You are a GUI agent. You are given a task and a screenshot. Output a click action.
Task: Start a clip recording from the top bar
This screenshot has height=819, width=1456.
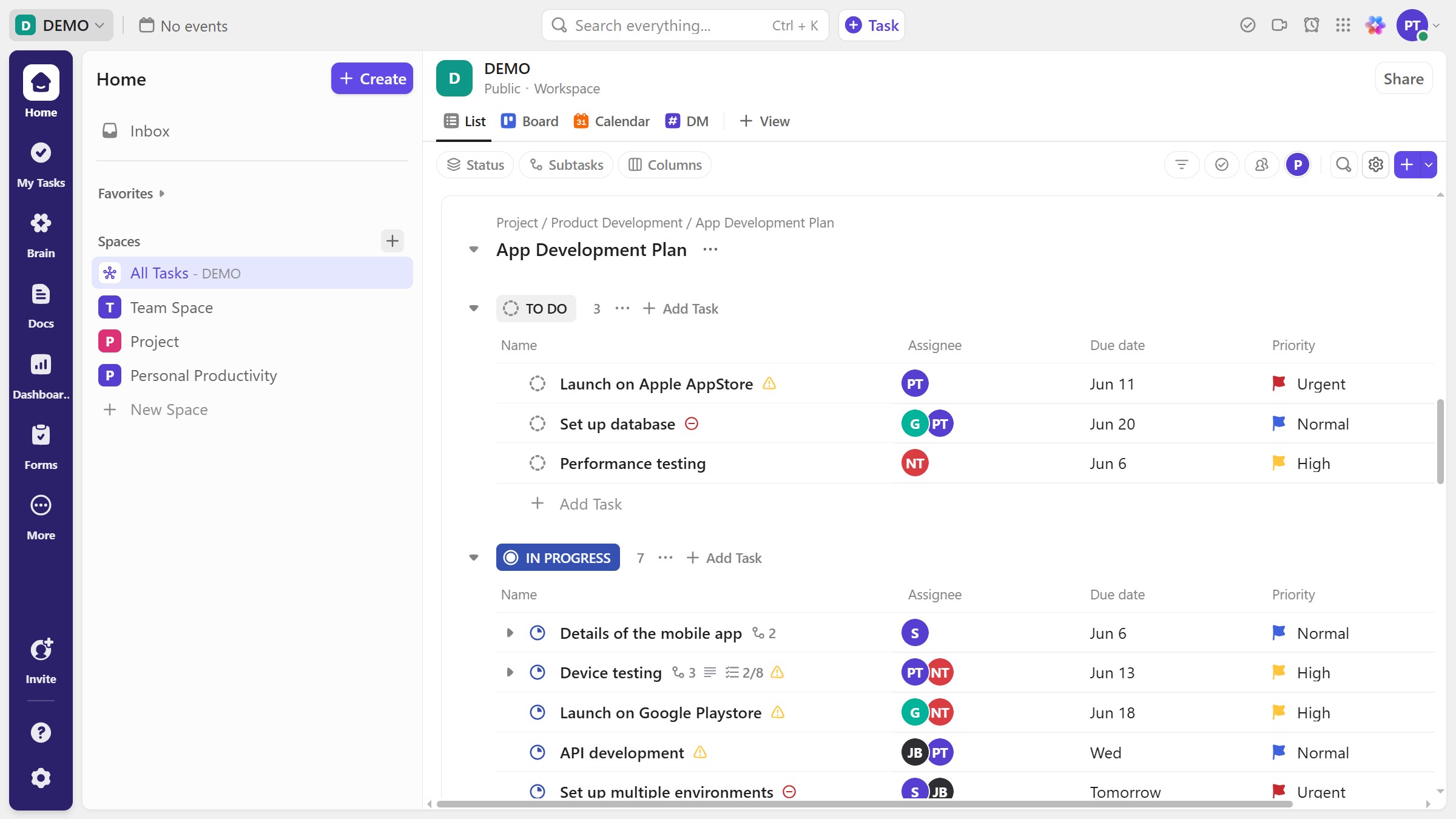(1279, 25)
